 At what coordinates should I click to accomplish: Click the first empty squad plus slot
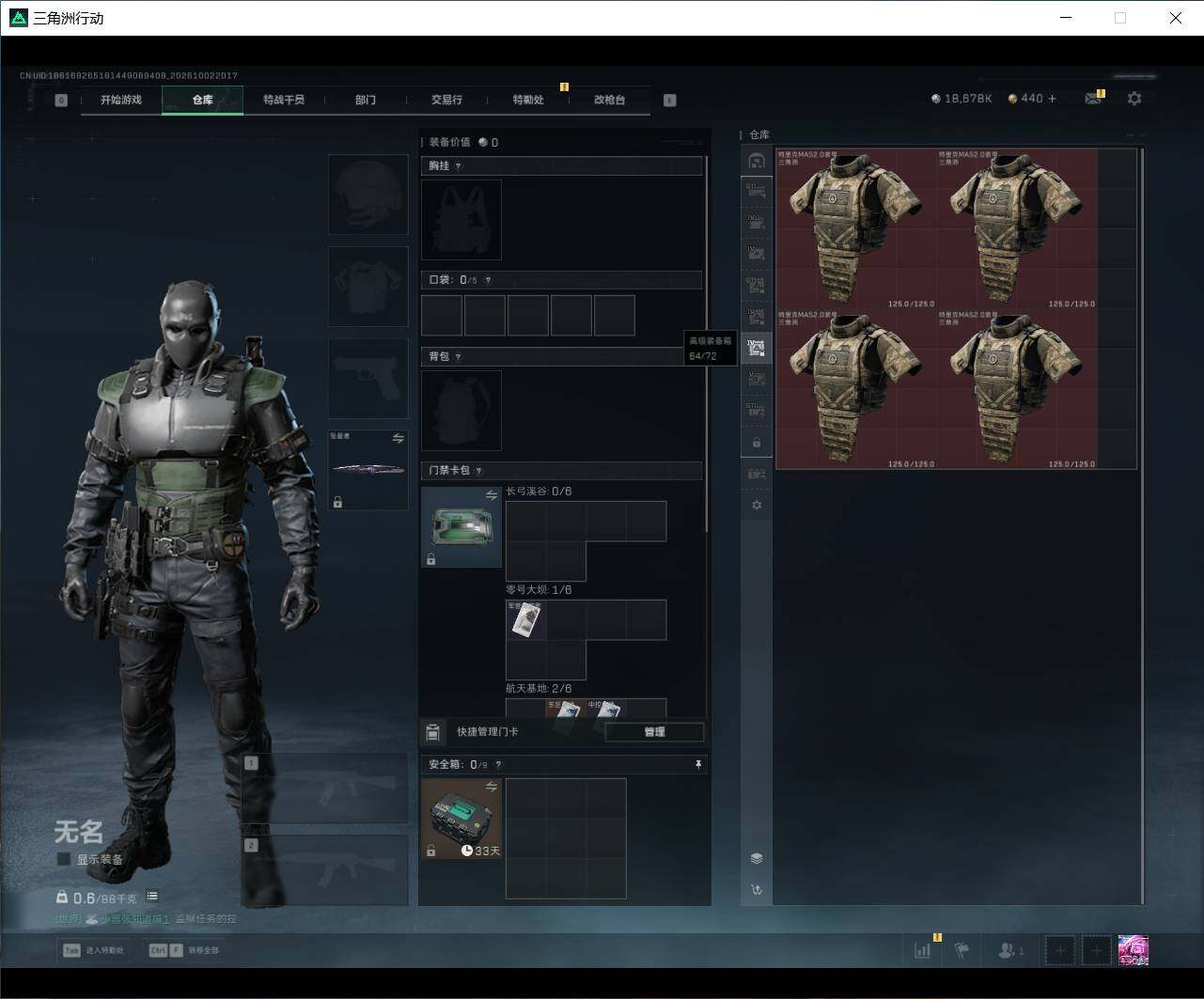tap(1060, 950)
